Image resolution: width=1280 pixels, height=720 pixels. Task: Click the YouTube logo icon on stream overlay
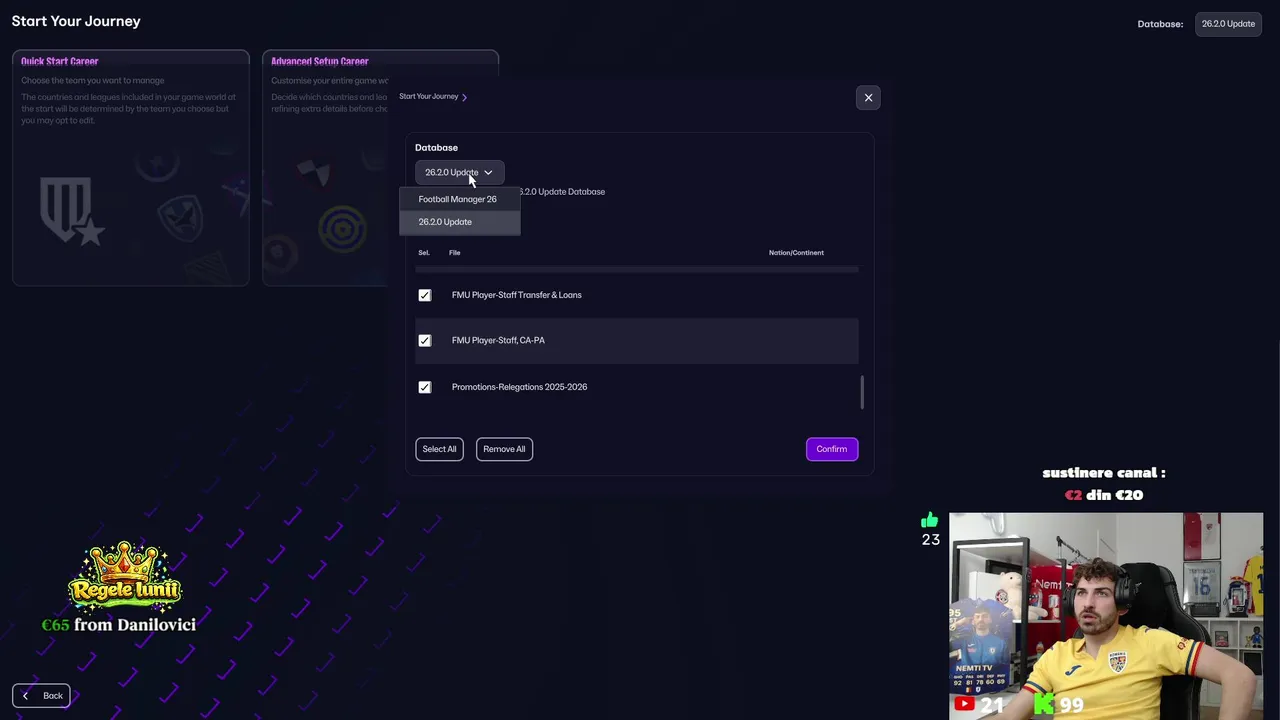pyautogui.click(x=964, y=704)
